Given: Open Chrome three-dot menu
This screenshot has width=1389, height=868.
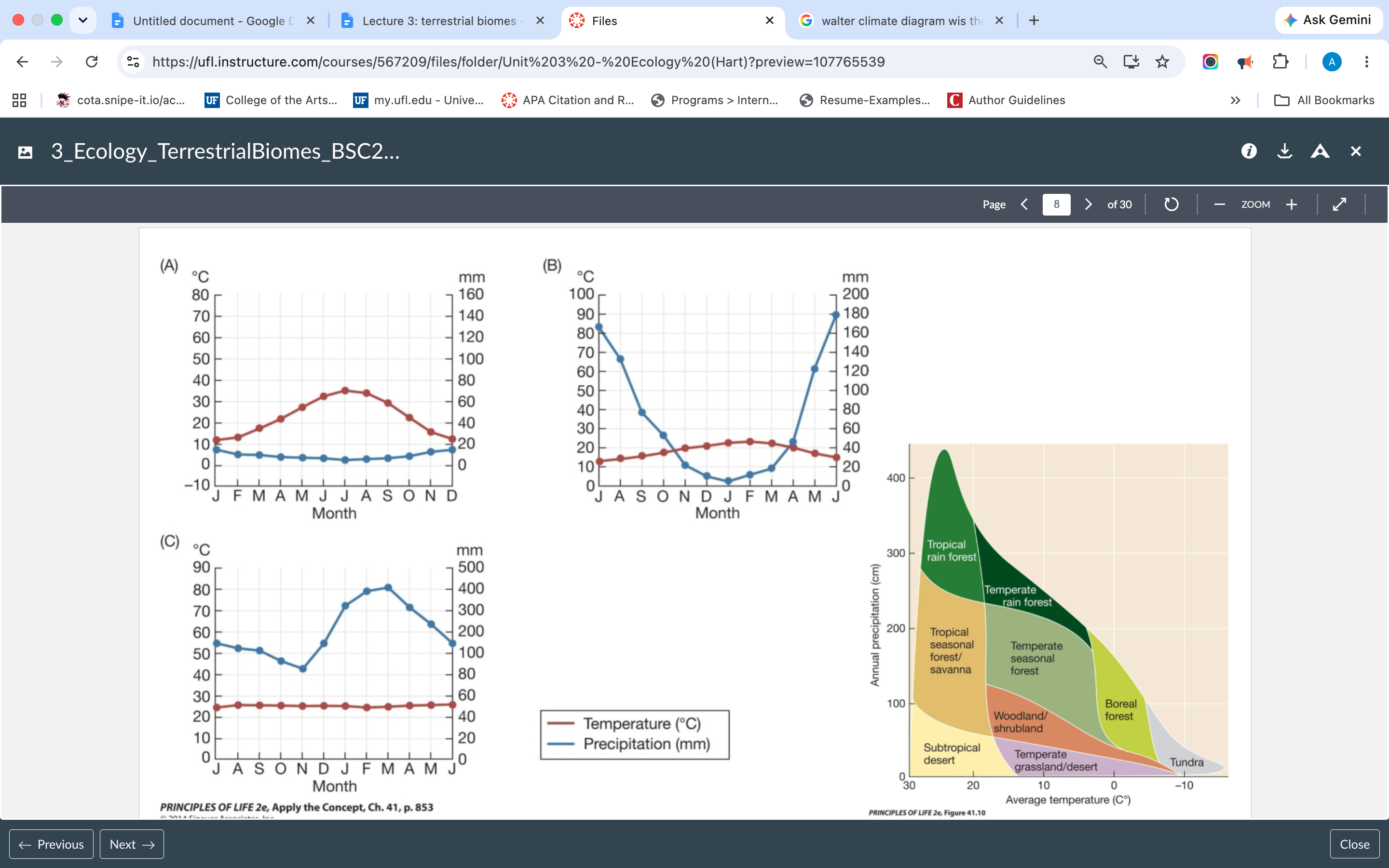Looking at the screenshot, I should [x=1367, y=61].
